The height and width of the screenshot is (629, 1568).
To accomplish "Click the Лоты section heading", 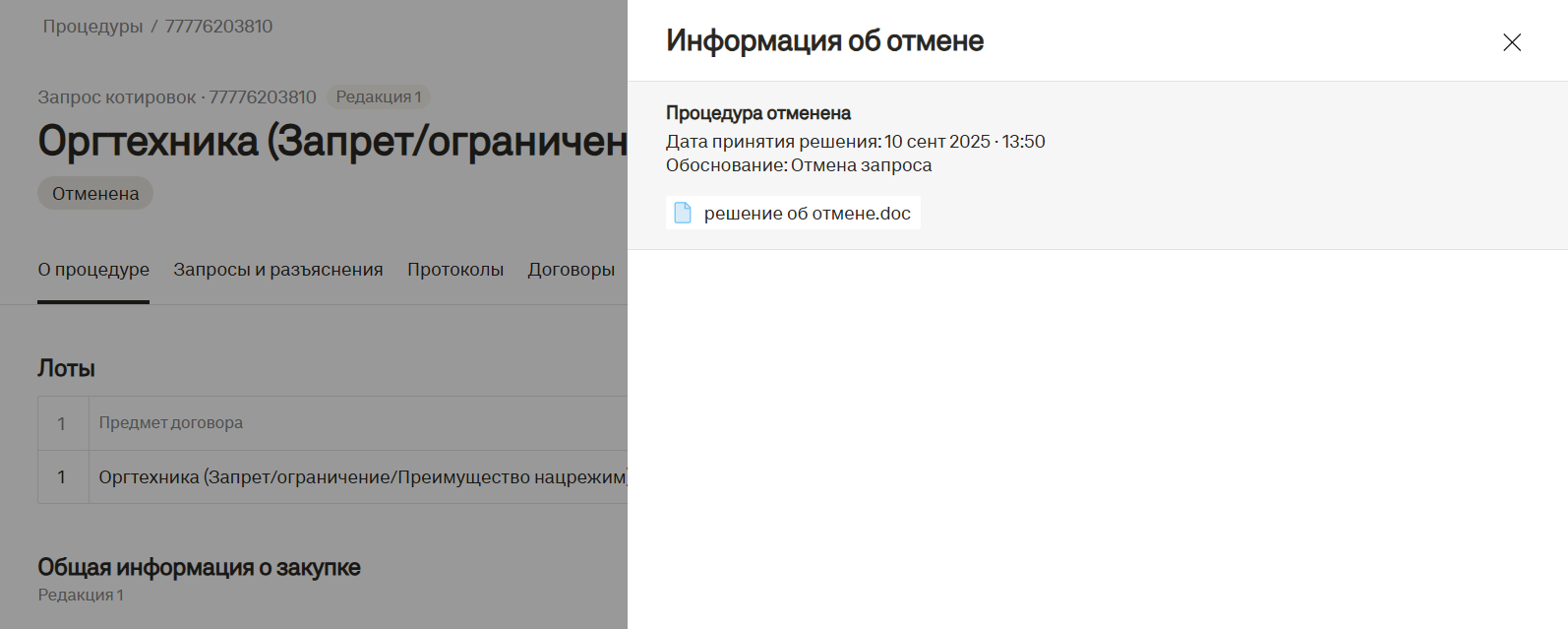I will click(66, 368).
